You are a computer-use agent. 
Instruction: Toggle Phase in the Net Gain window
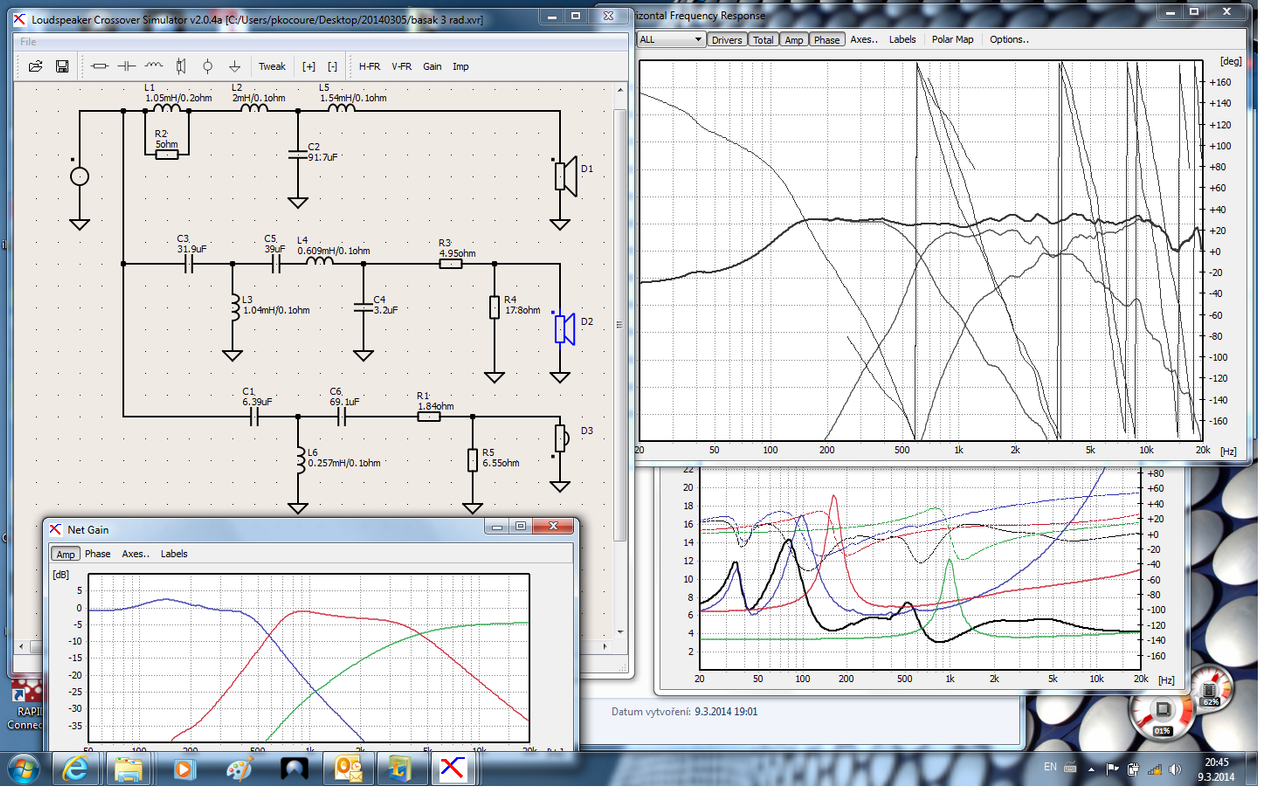(x=98, y=554)
